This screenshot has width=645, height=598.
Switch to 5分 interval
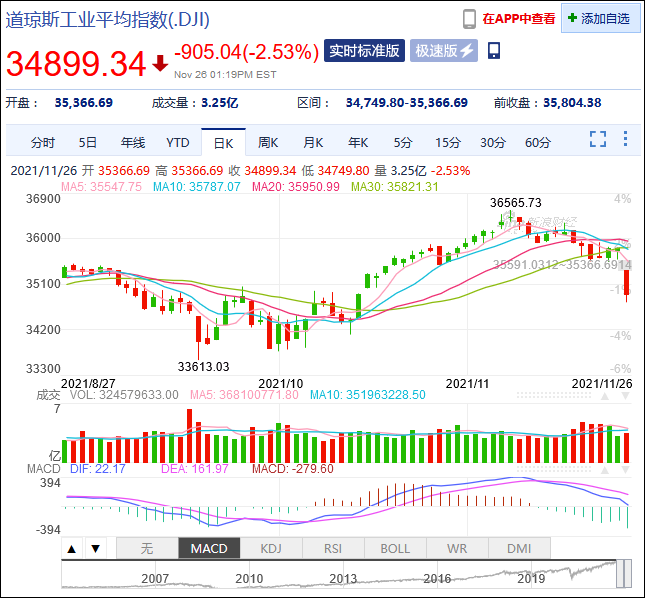tap(403, 143)
